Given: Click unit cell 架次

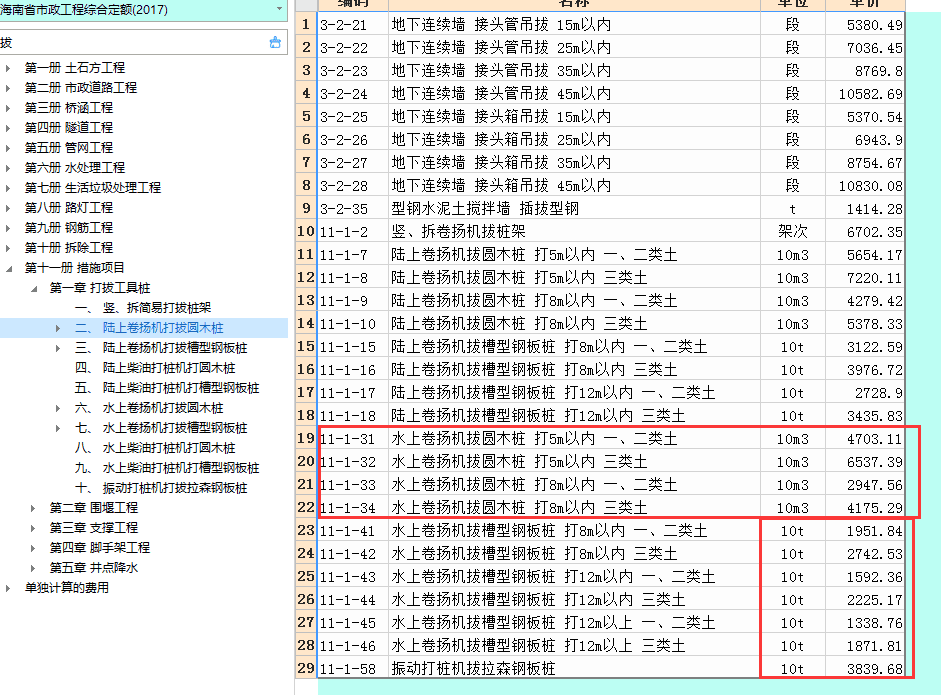Looking at the screenshot, I should point(793,232).
